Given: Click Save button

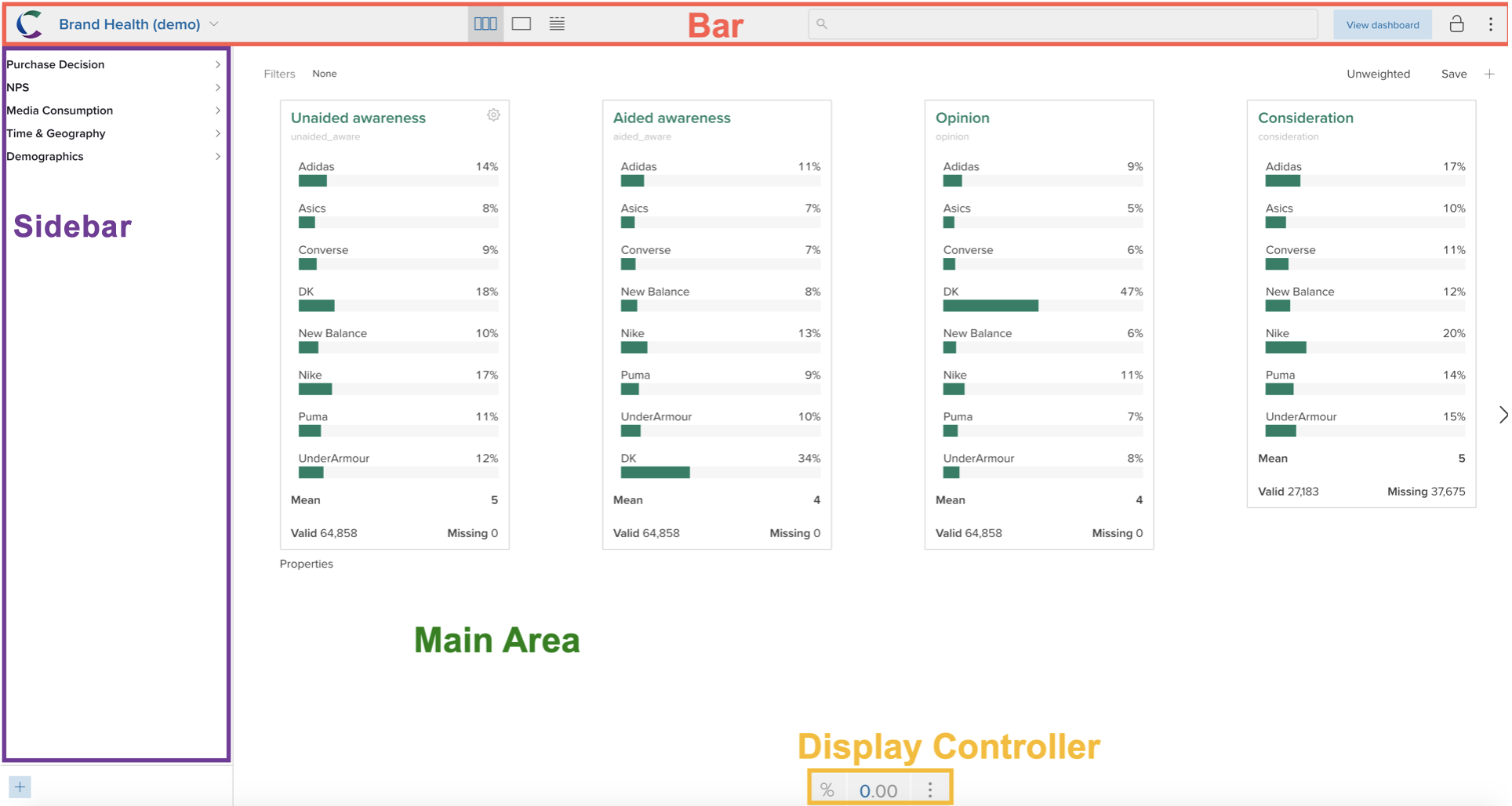Looking at the screenshot, I should coord(1453,74).
